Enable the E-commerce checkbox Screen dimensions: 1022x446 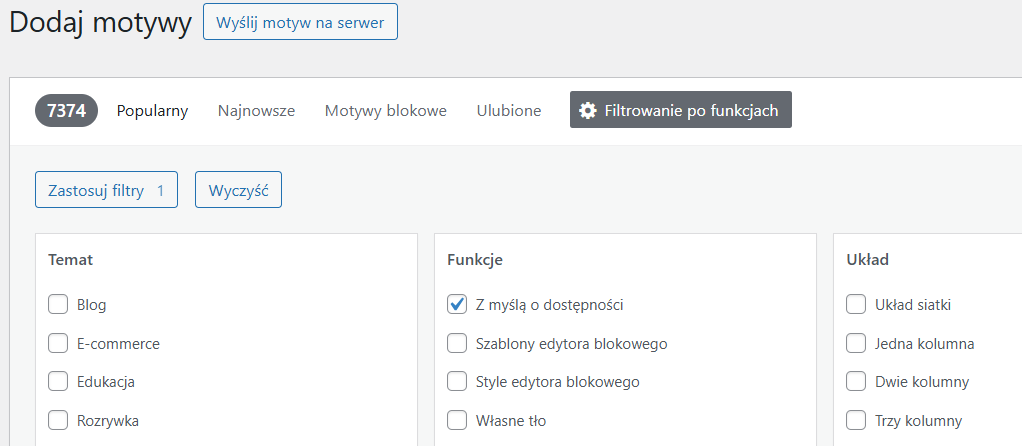click(x=58, y=344)
